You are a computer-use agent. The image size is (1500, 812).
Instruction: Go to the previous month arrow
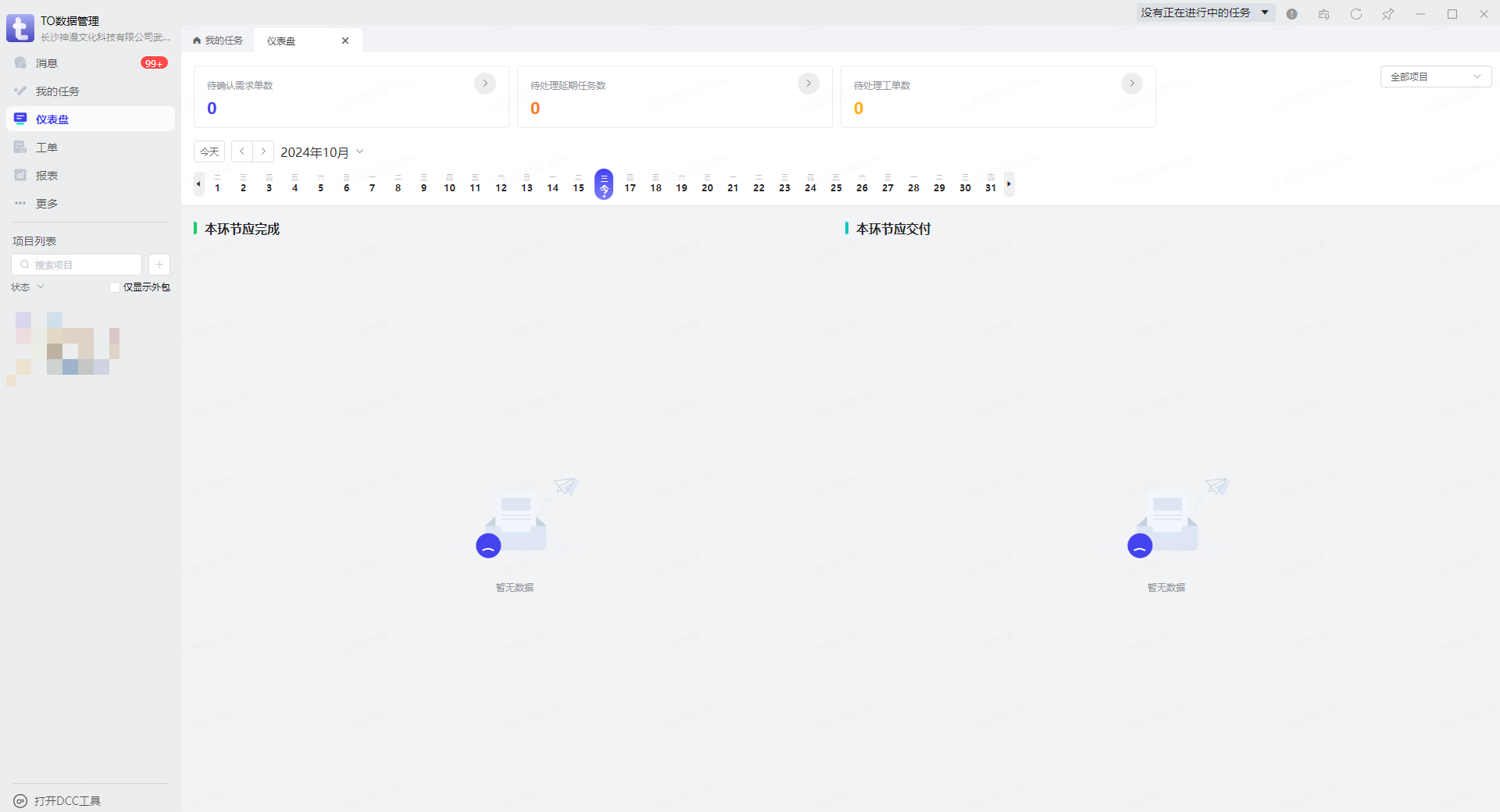click(x=242, y=151)
